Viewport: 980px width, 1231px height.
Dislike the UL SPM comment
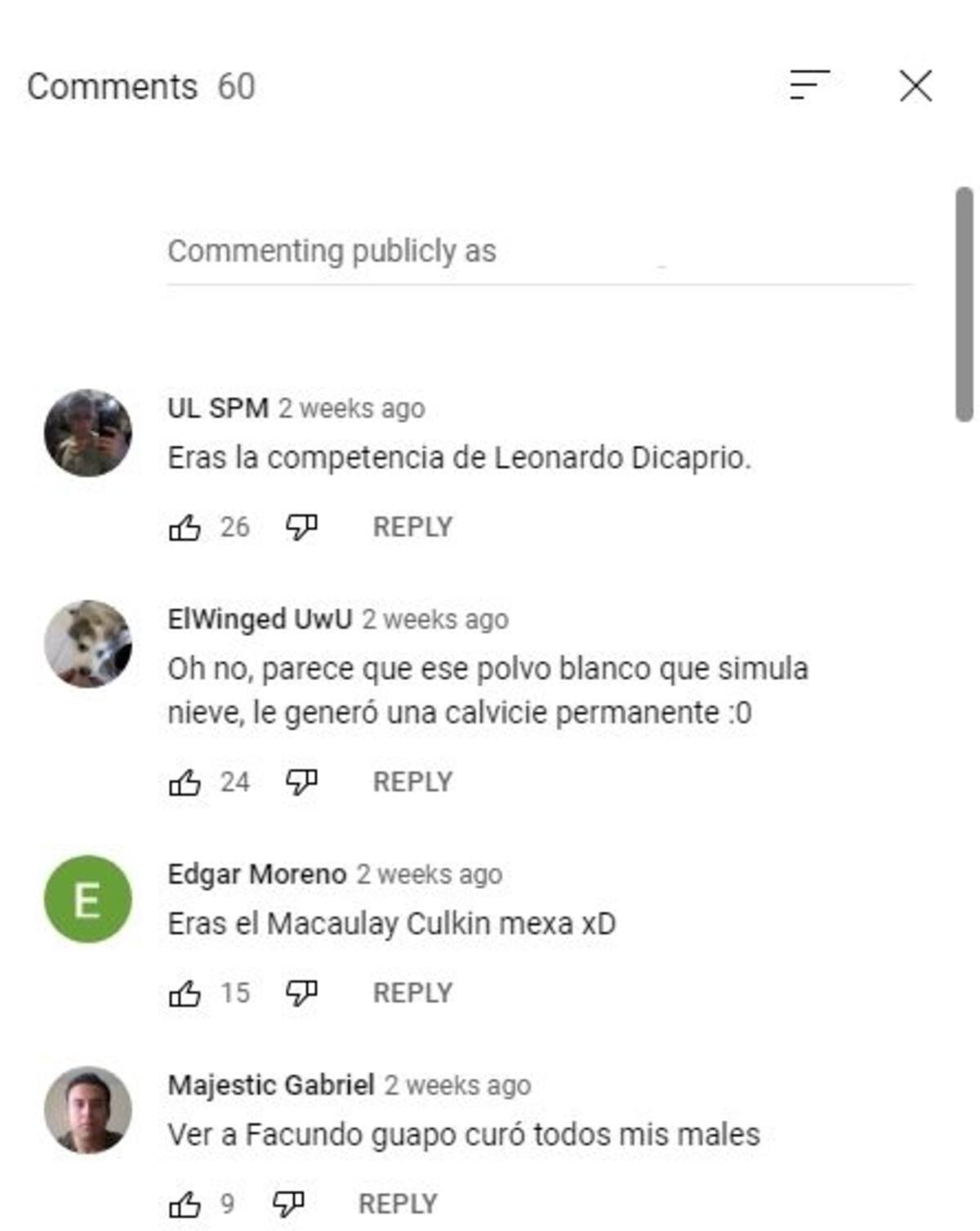point(301,528)
